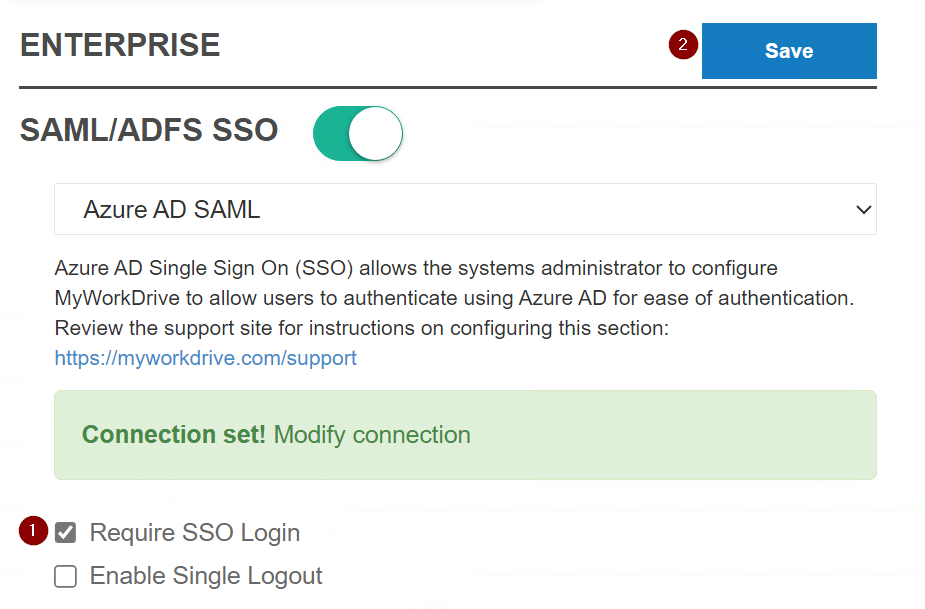The image size is (925, 609).
Task: Click the Enable Single Logout label text
Action: (205, 576)
